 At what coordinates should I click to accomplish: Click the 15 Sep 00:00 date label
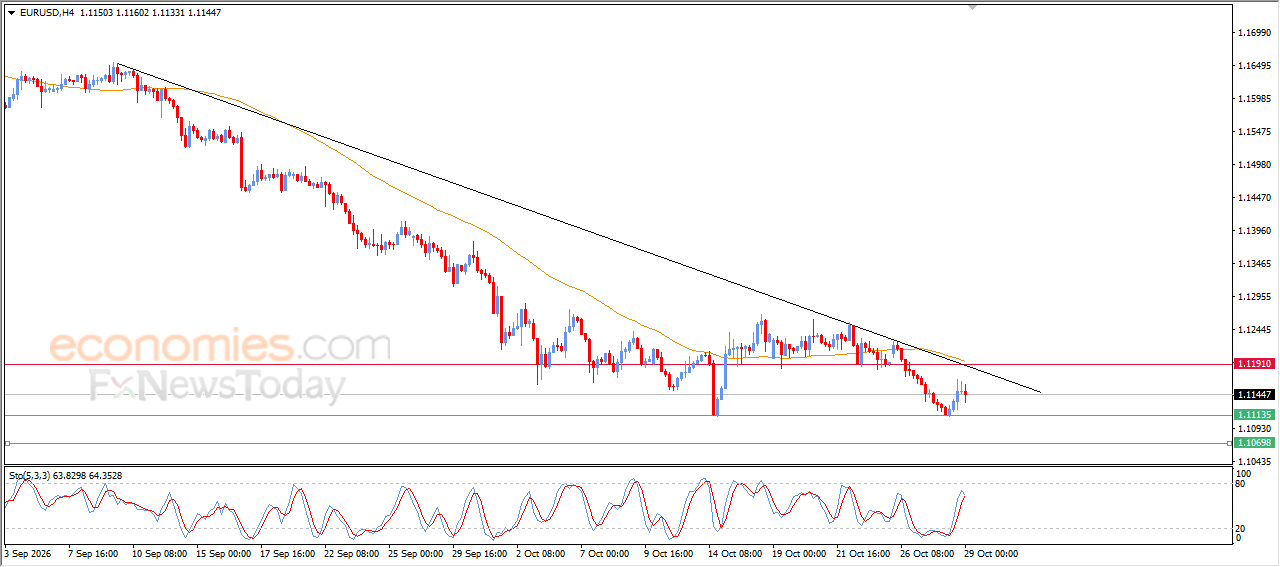click(x=225, y=553)
